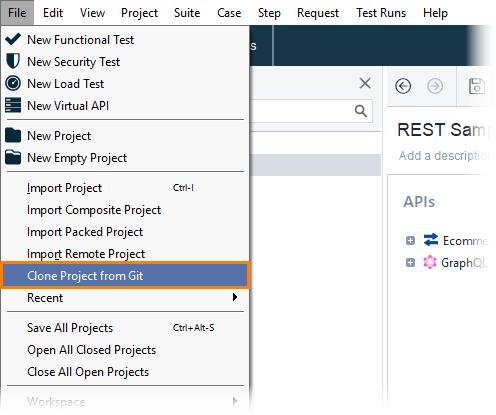
Task: Choose Close All Open Projects
Action: click(x=125, y=372)
